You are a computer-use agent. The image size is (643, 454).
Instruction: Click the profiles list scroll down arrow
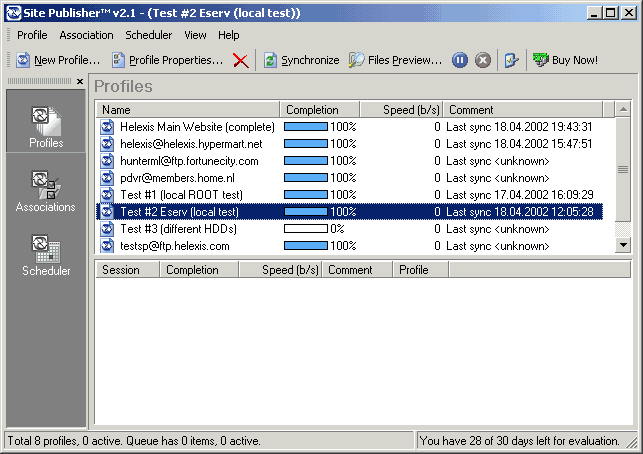(x=623, y=245)
